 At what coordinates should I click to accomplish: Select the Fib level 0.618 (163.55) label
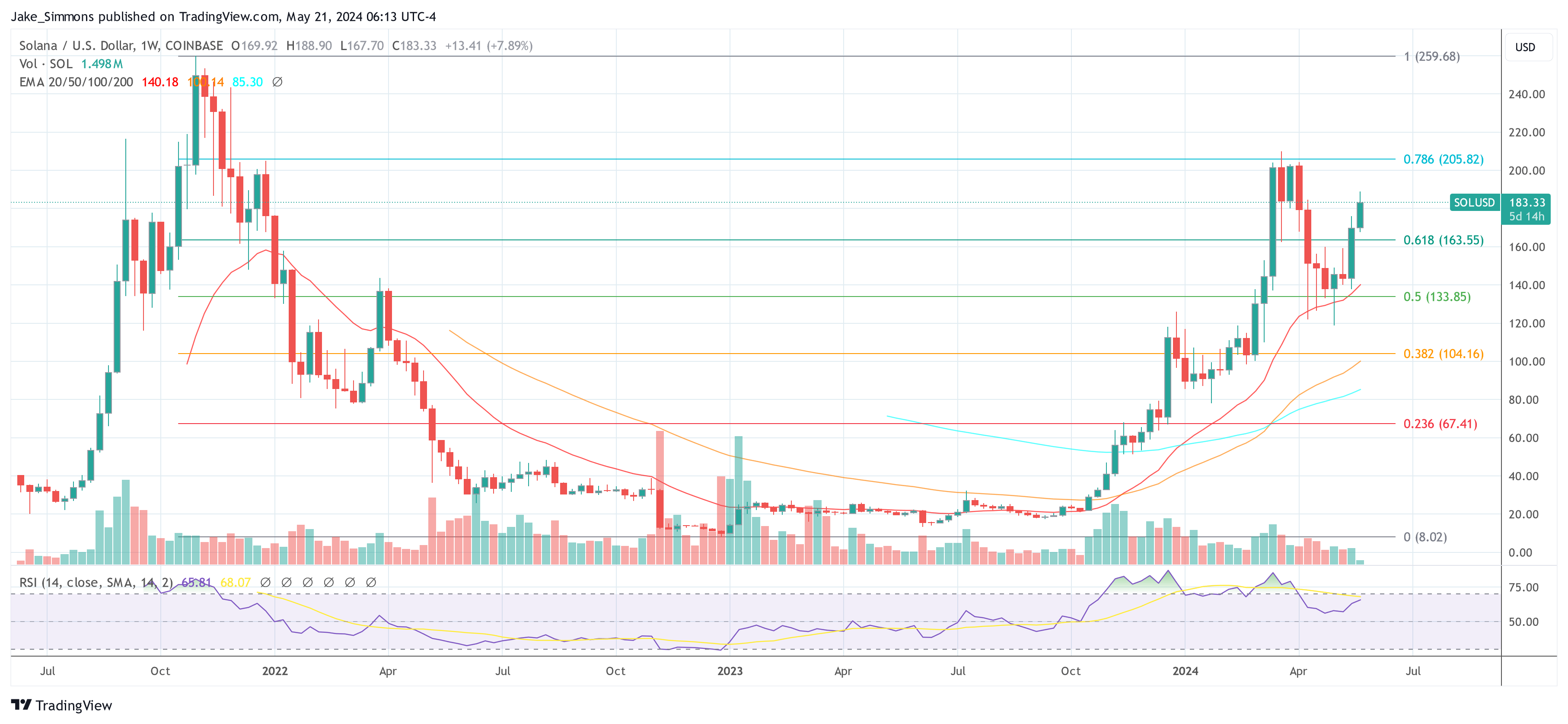1443,240
